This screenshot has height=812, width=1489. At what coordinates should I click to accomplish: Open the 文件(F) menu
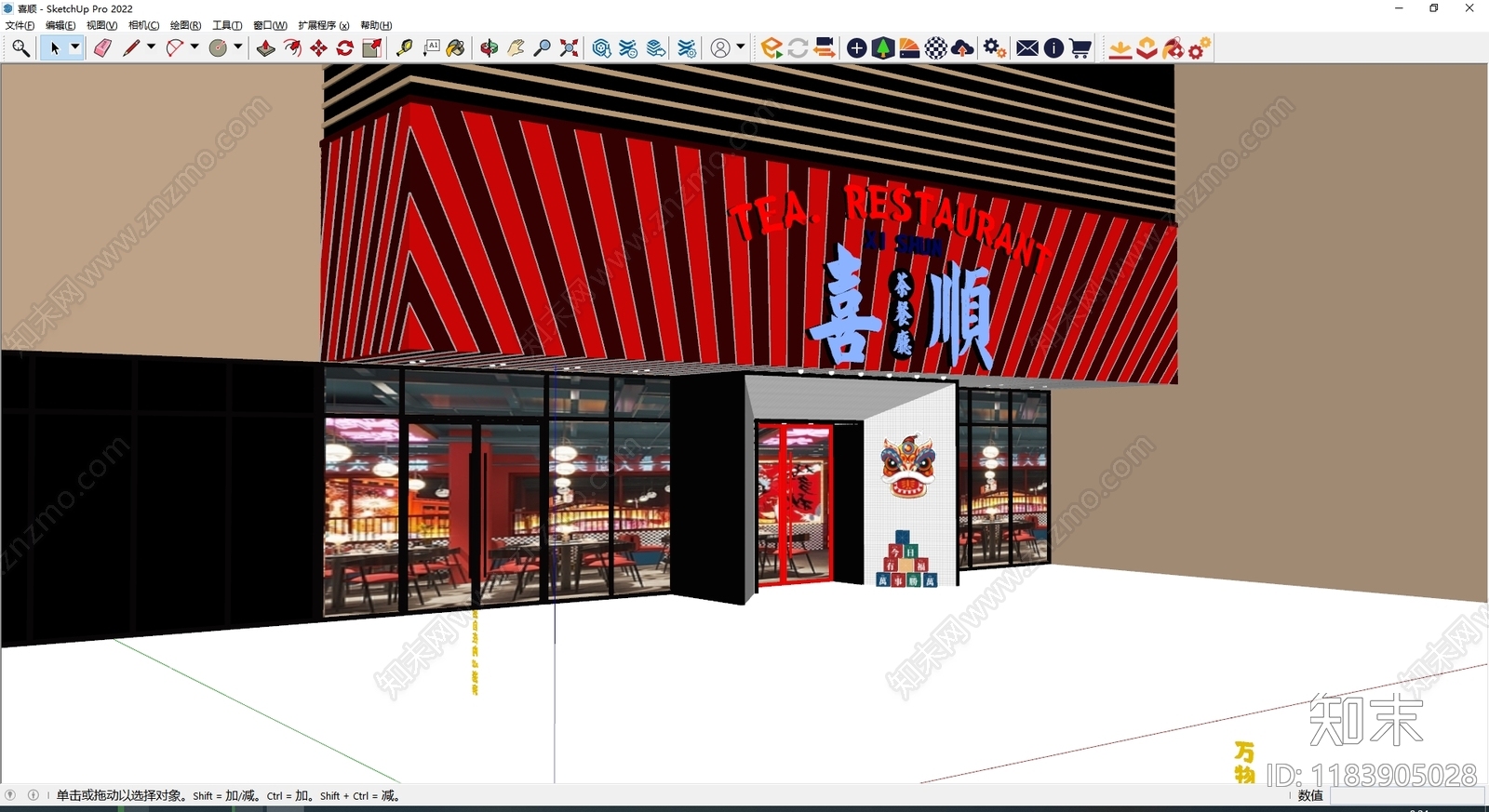coord(20,25)
